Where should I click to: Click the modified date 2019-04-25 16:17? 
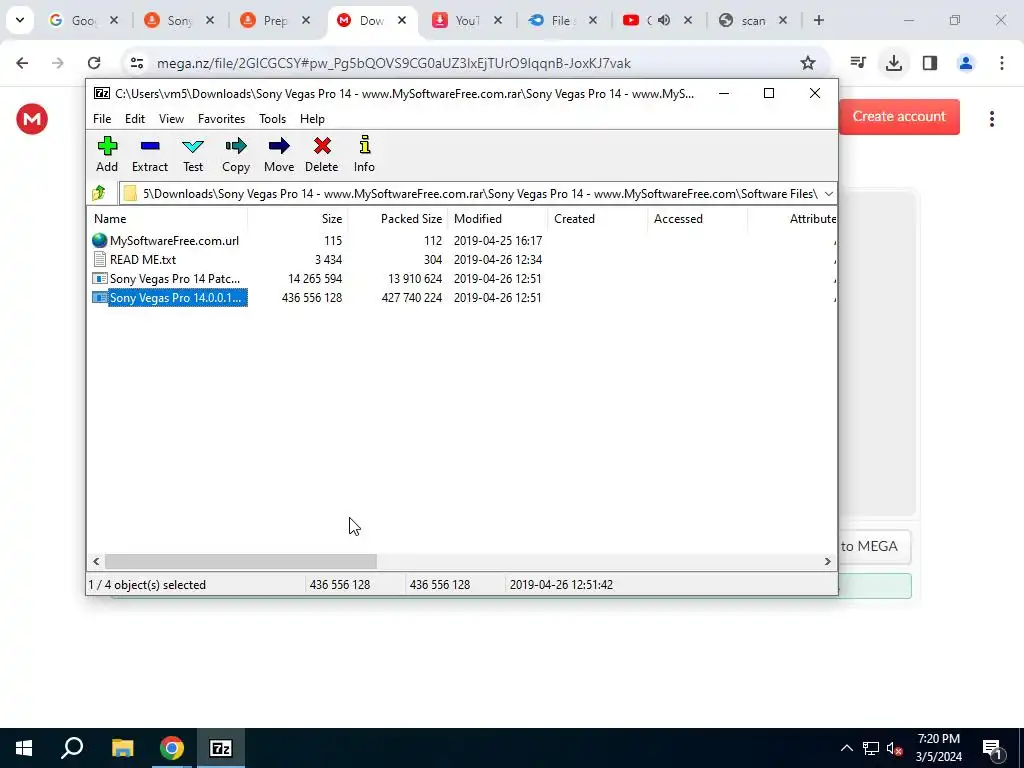point(498,241)
